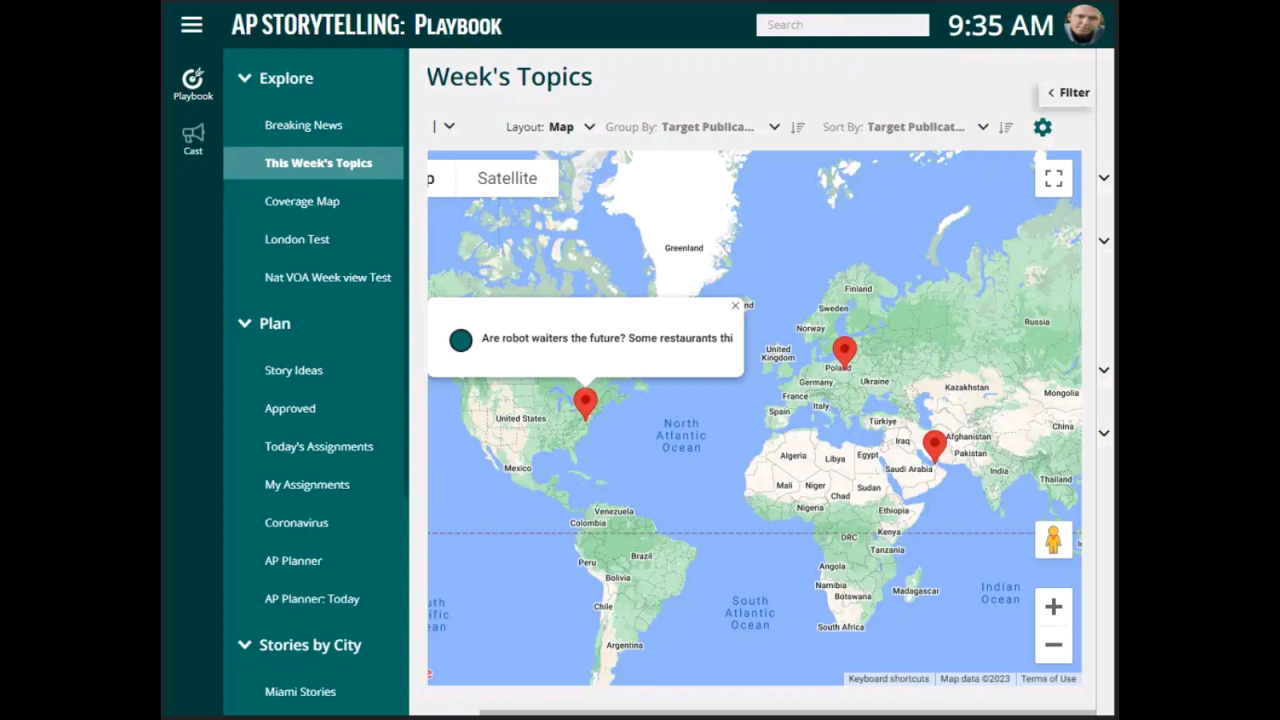This screenshot has width=1280, height=720.
Task: Open the Cast megaphone icon
Action: click(193, 139)
